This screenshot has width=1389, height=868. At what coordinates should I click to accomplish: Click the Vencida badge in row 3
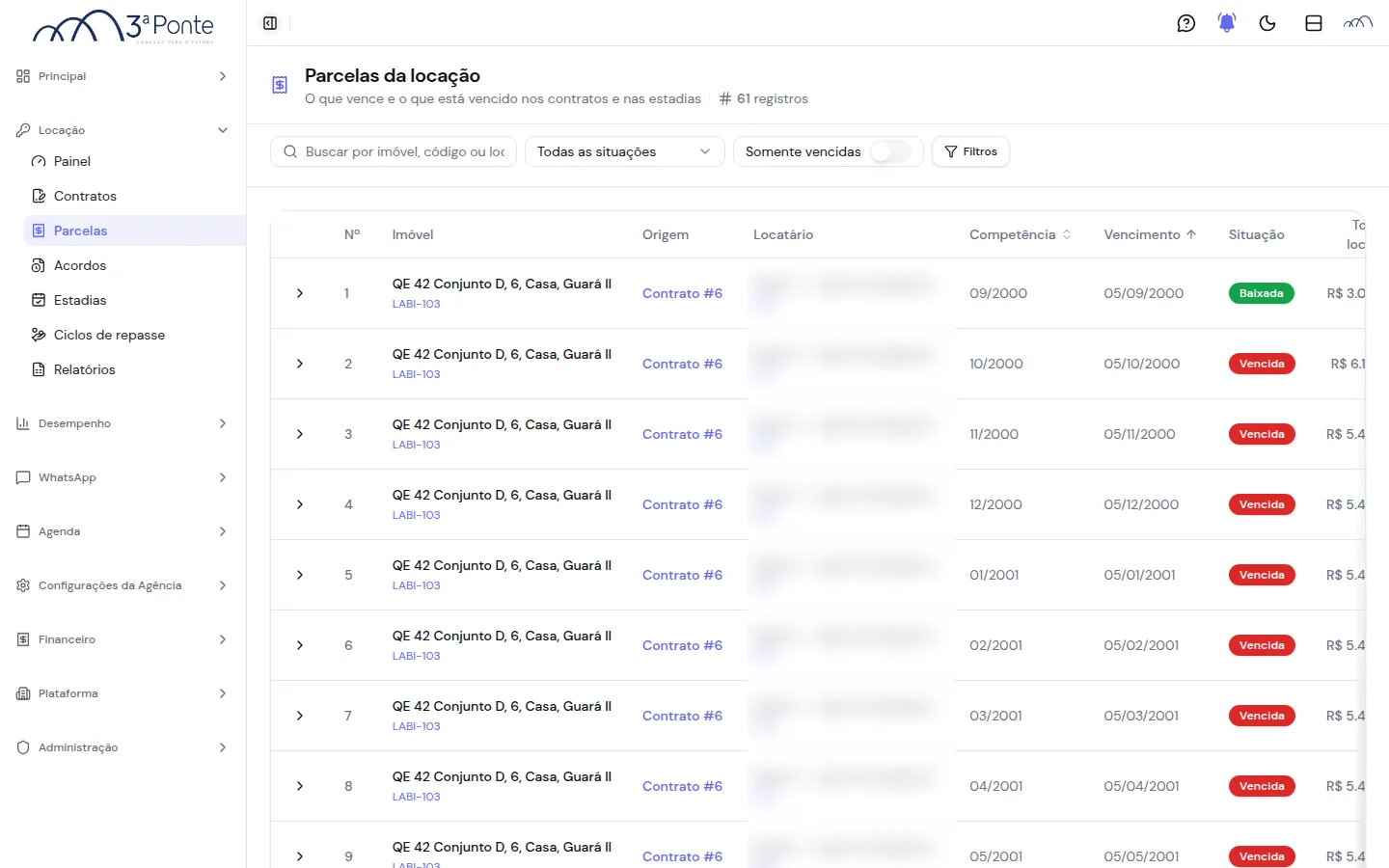(x=1262, y=434)
